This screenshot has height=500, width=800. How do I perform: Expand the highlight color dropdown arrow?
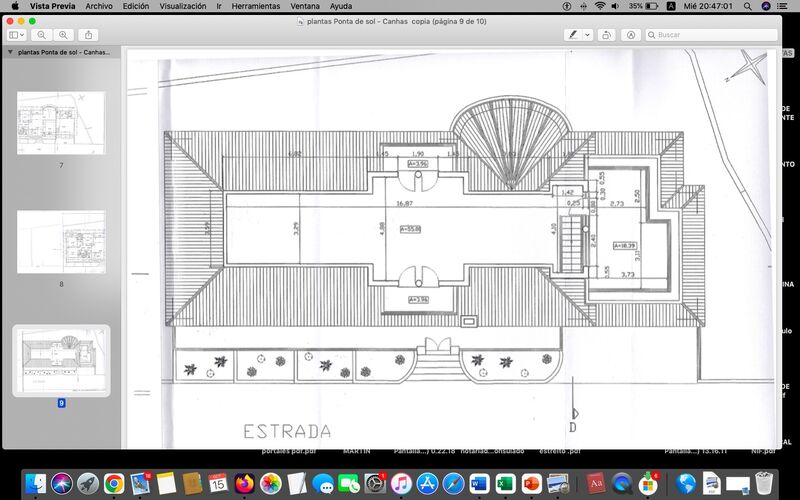(587, 35)
